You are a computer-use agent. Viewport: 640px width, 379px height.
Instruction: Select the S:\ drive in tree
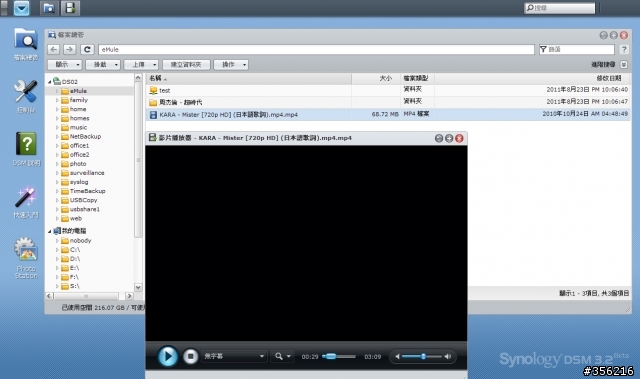(74, 286)
